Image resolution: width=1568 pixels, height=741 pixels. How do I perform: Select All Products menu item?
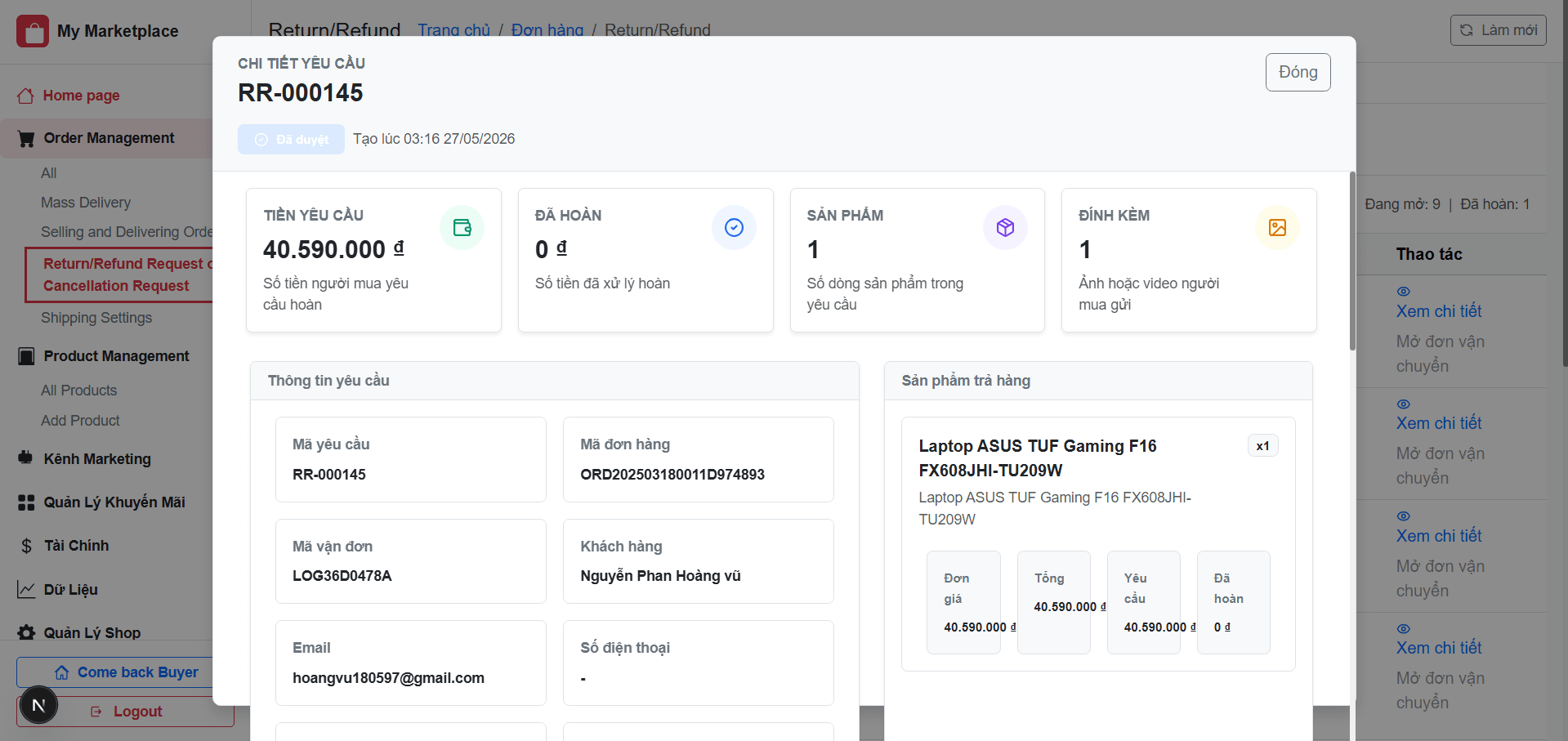[x=79, y=391]
